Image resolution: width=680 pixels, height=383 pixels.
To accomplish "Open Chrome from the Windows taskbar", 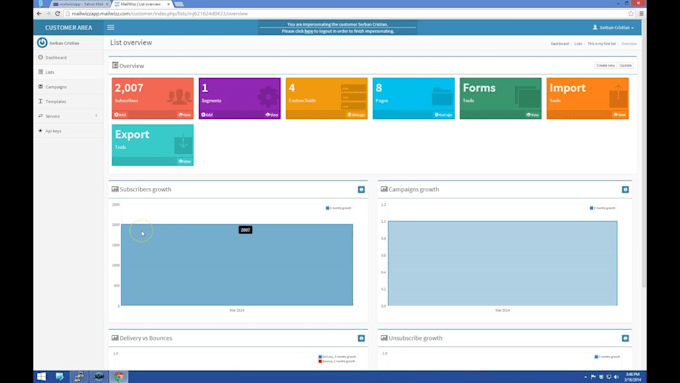I will (x=119, y=376).
